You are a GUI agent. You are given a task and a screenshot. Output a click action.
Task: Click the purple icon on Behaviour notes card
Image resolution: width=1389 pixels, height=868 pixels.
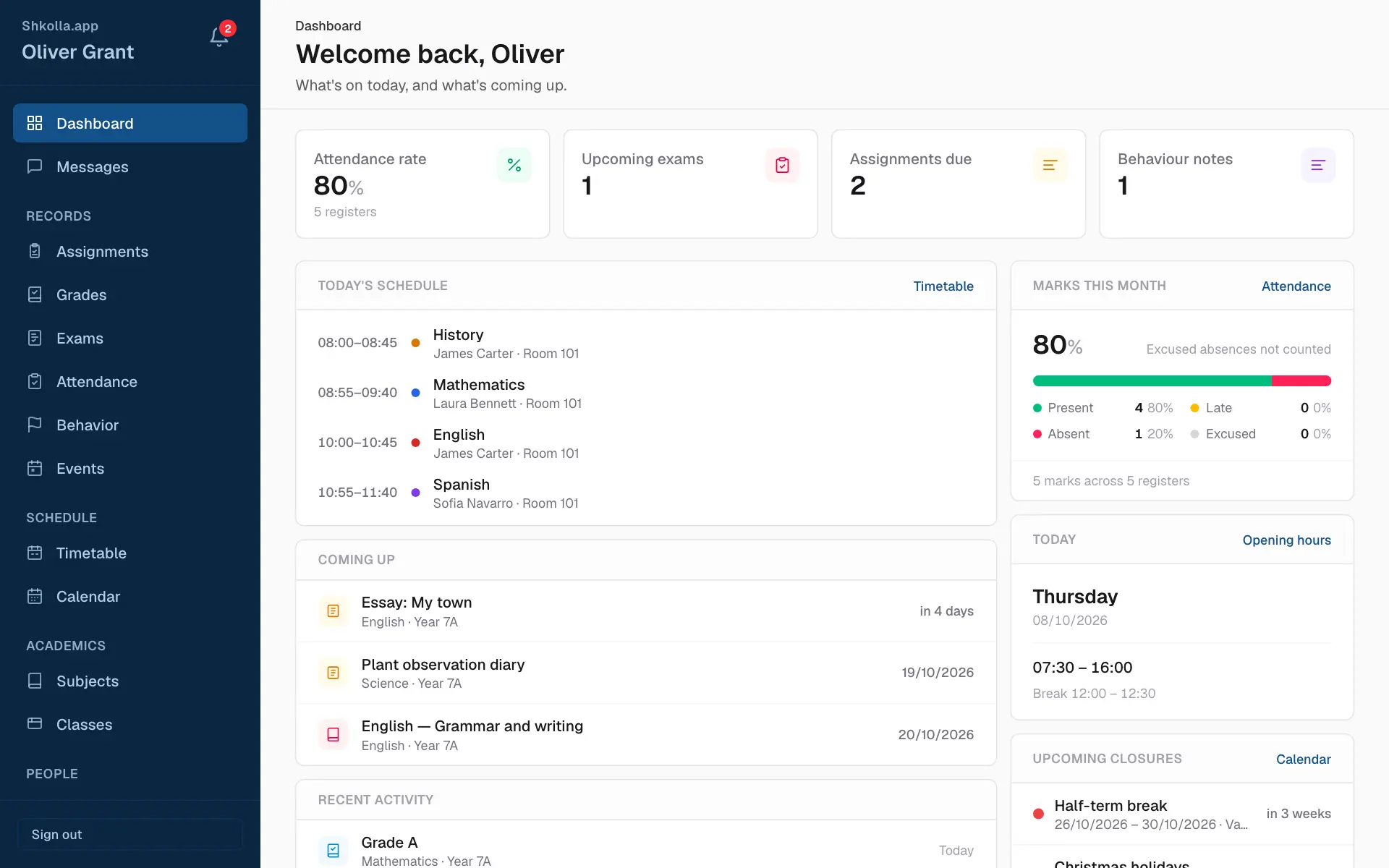[x=1318, y=165]
